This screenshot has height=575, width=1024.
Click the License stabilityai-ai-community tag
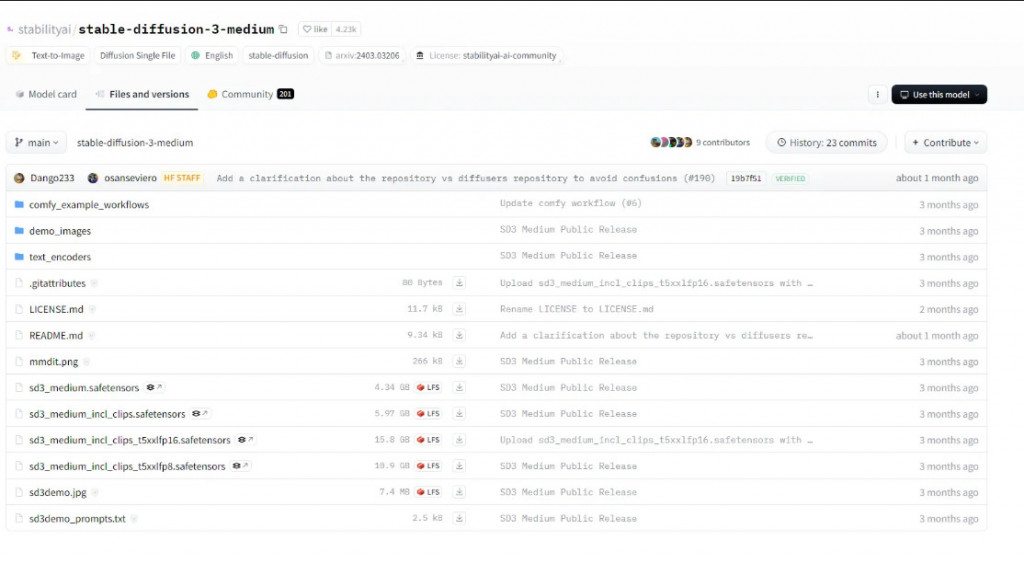point(486,56)
